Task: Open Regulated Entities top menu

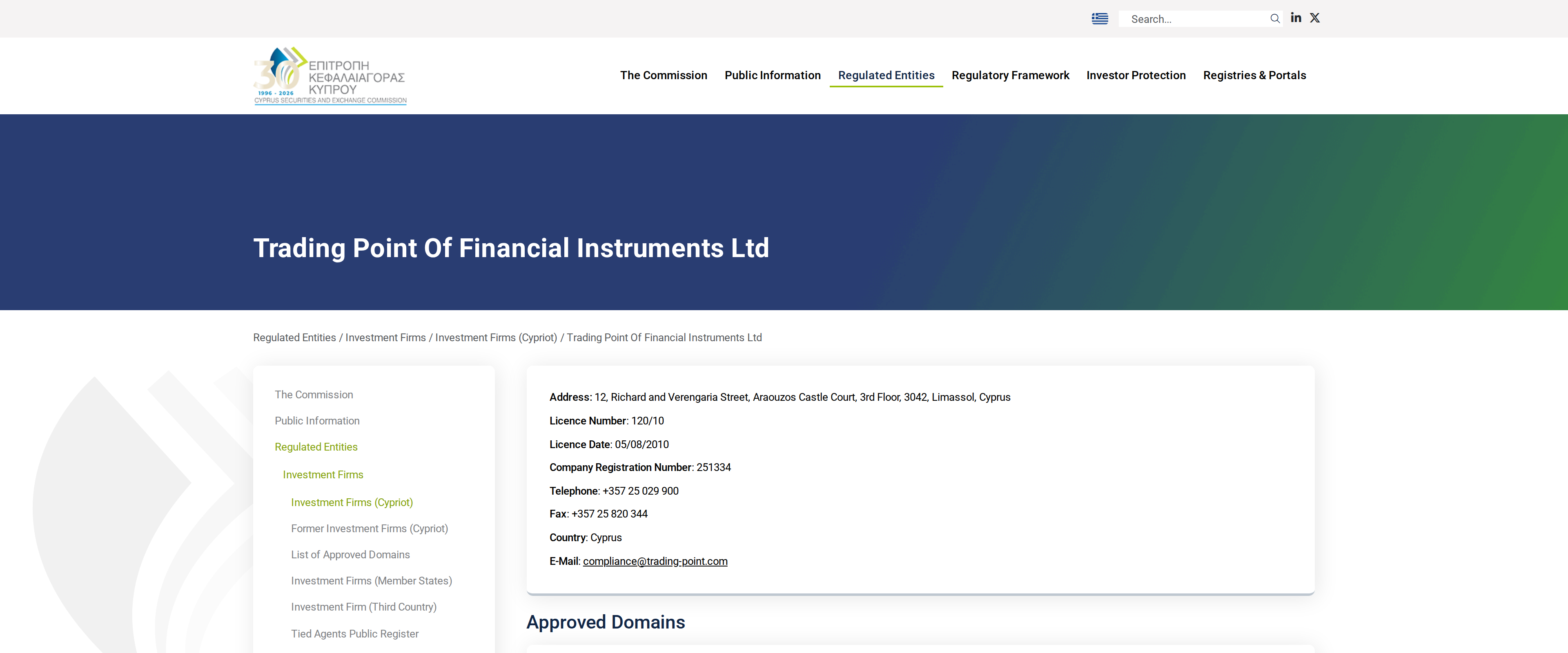Action: tap(886, 76)
